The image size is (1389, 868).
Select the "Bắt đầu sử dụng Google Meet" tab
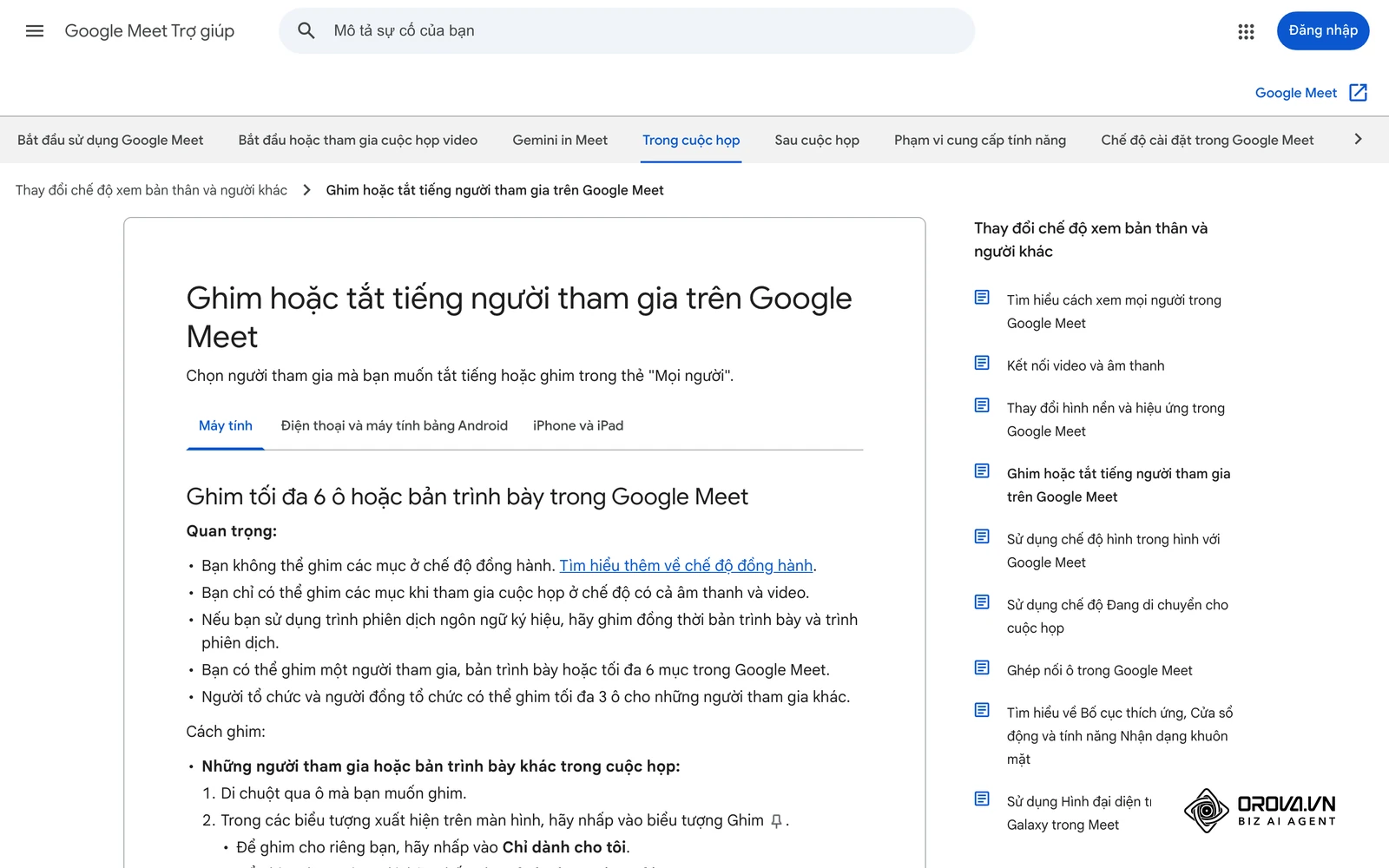pyautogui.click(x=110, y=140)
